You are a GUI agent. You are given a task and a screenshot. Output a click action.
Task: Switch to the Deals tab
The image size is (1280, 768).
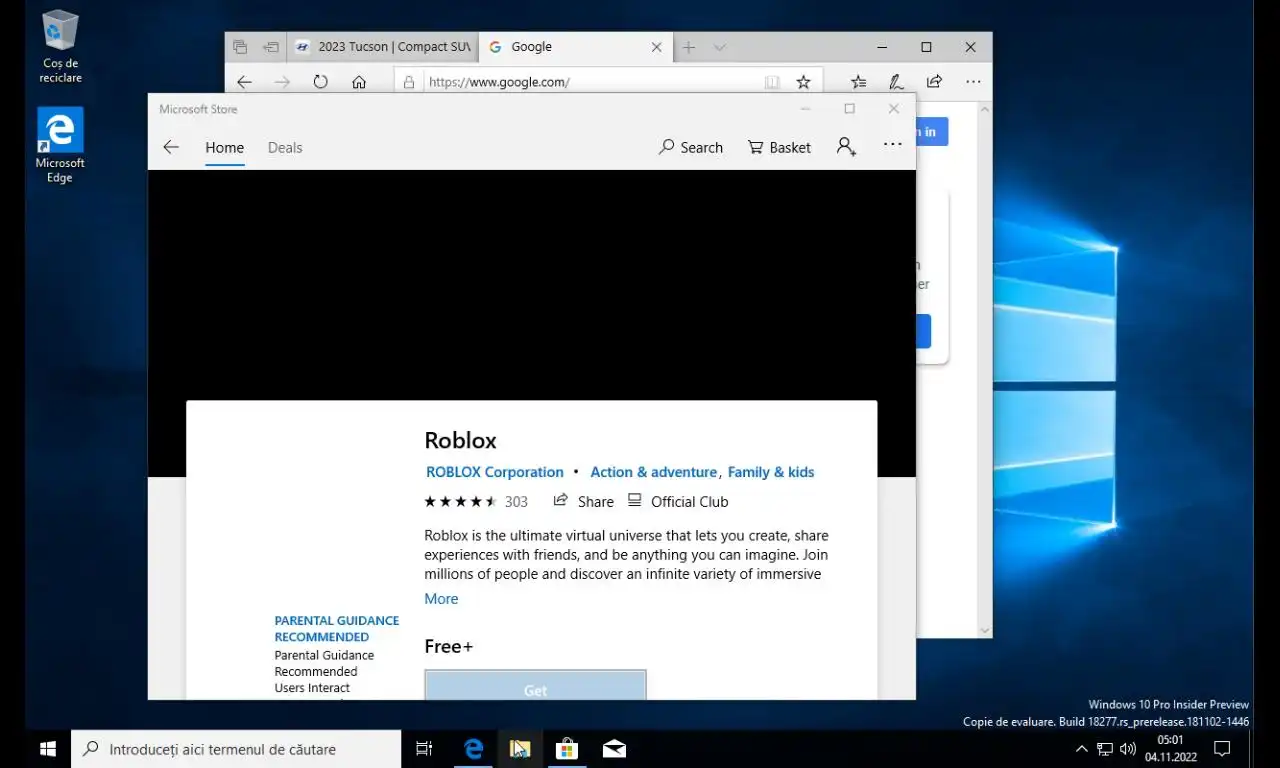tap(285, 147)
